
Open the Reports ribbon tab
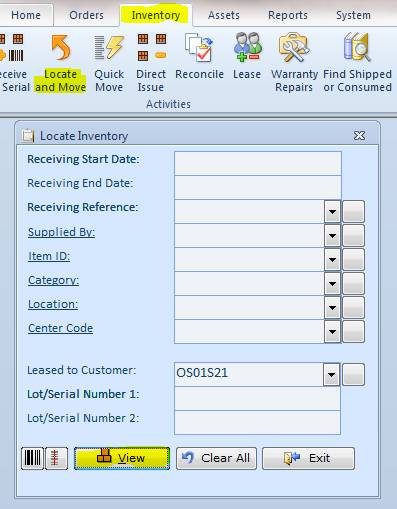[288, 15]
